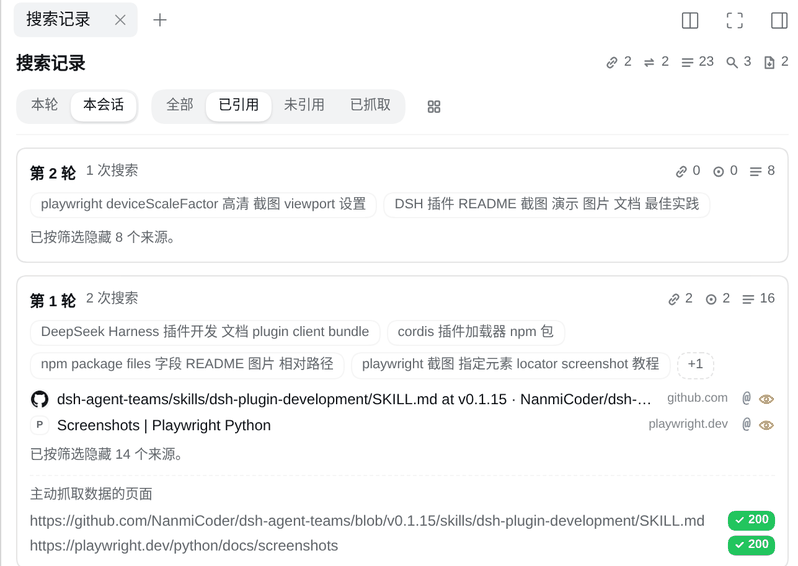Viewport: 798px width, 566px height.
Task: Click the P favicon of Playwright result
Action: [40, 424]
